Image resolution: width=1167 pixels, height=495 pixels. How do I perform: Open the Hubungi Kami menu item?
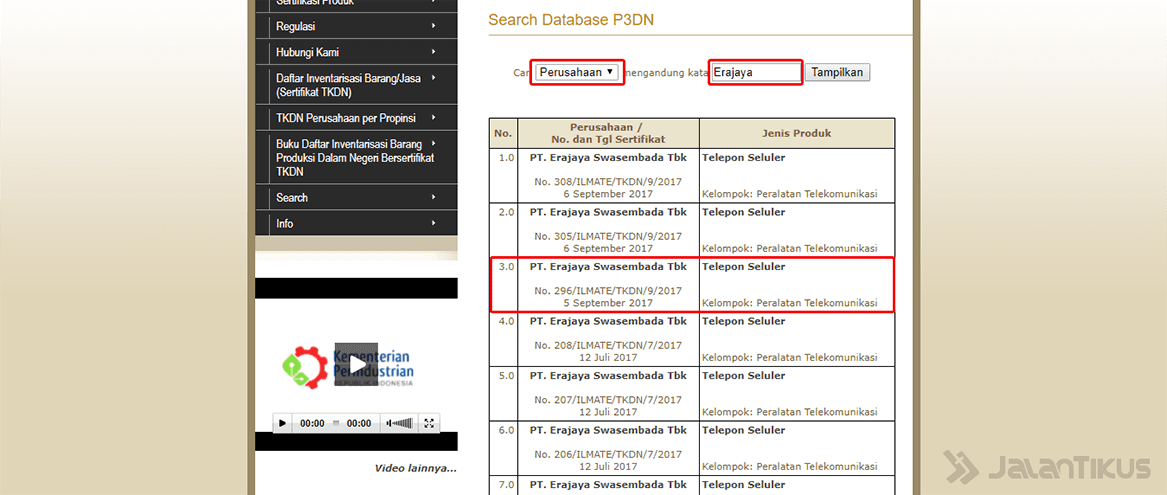click(357, 52)
